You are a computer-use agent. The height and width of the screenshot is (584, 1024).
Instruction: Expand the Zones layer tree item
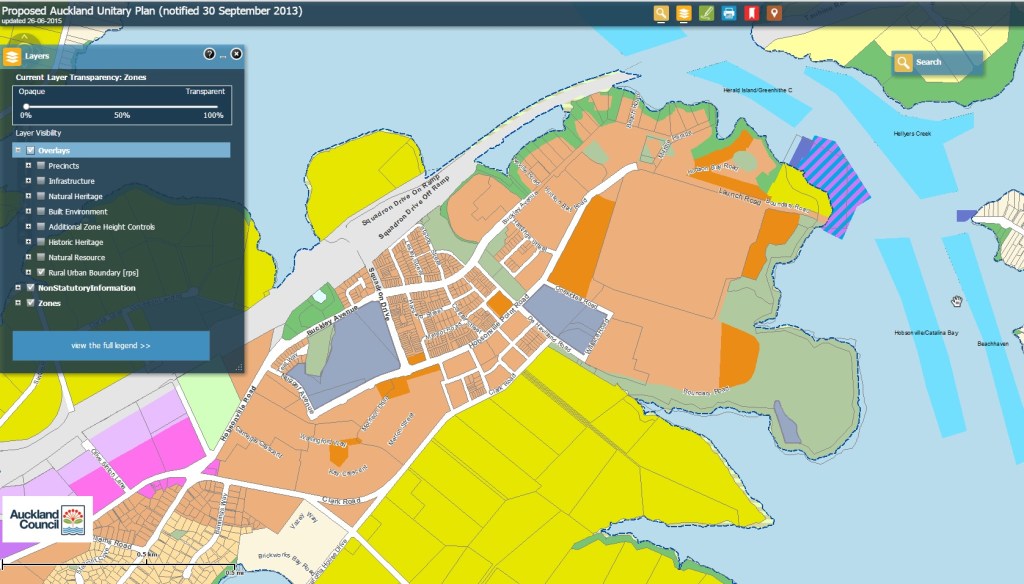pyautogui.click(x=18, y=303)
